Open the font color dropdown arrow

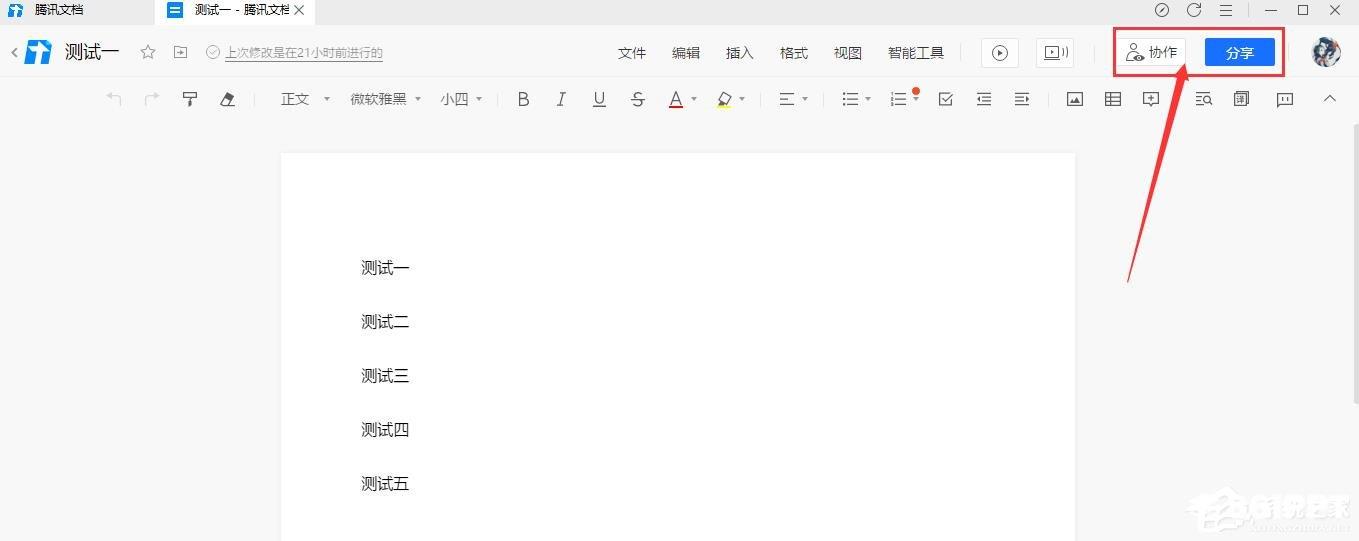point(694,99)
